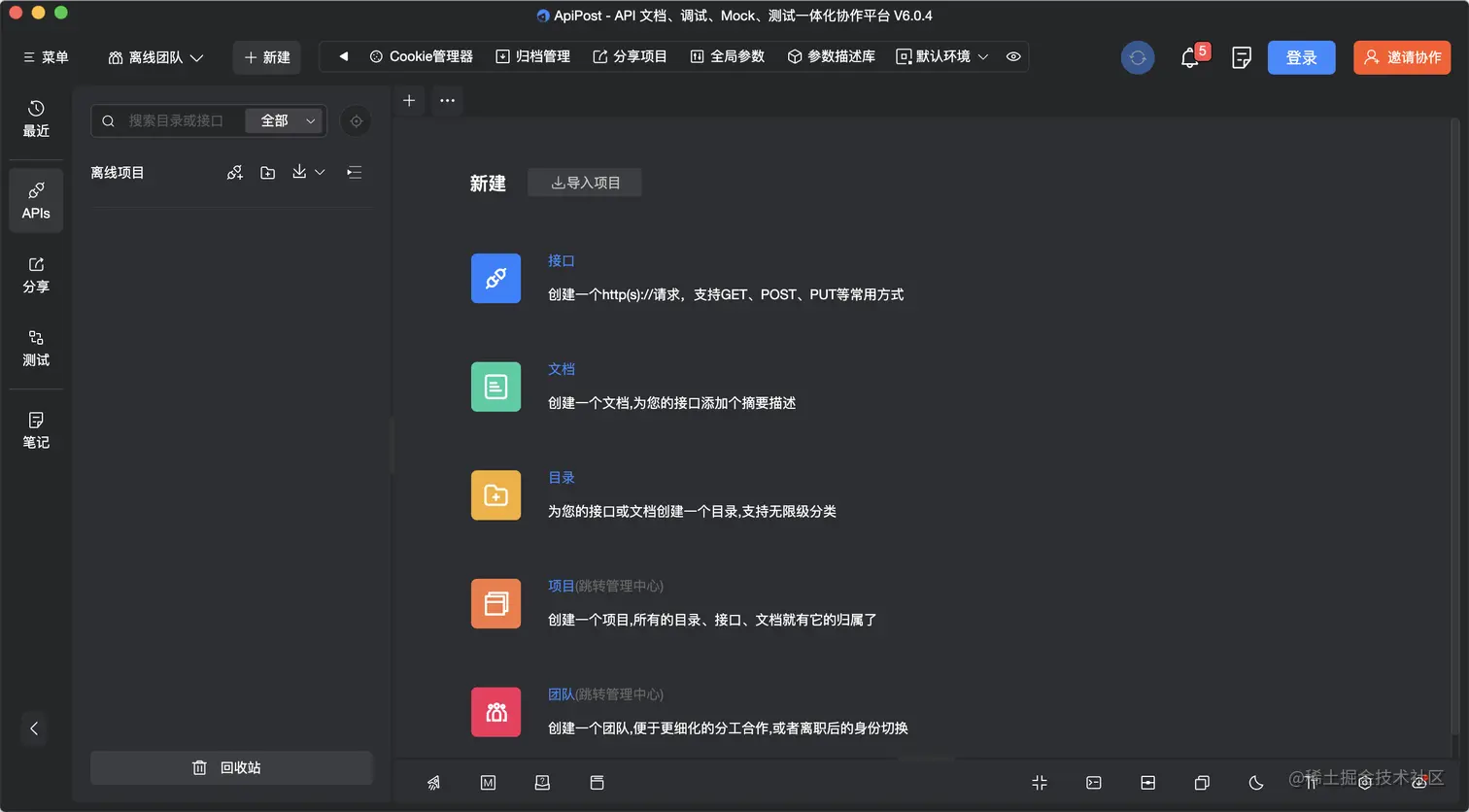Click the hexagon settings icon in bottom bar
The image size is (1469, 812).
pyautogui.click(x=1365, y=782)
